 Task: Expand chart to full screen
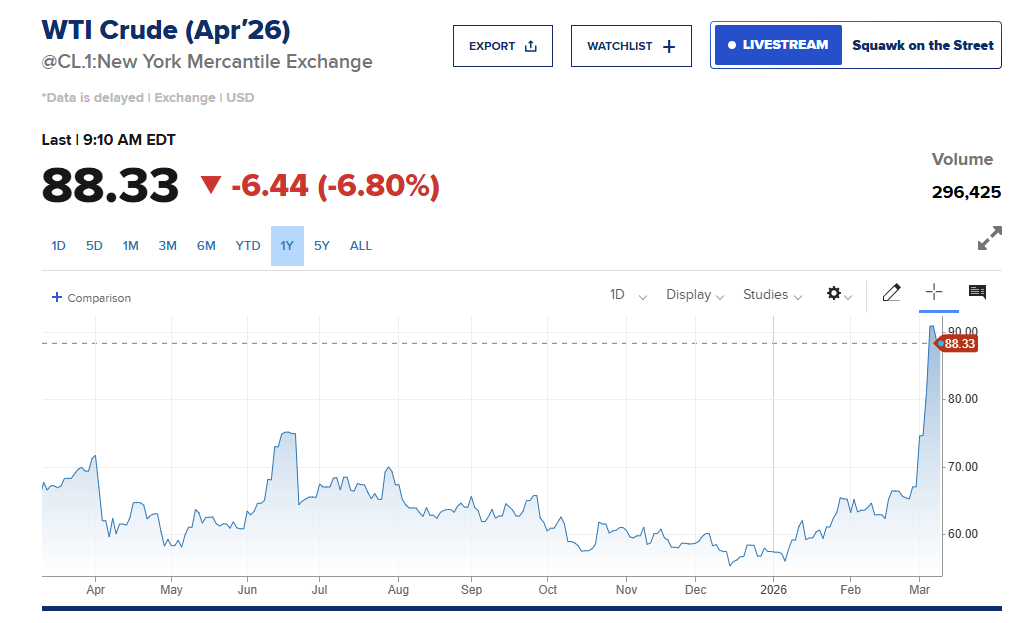[x=989, y=239]
